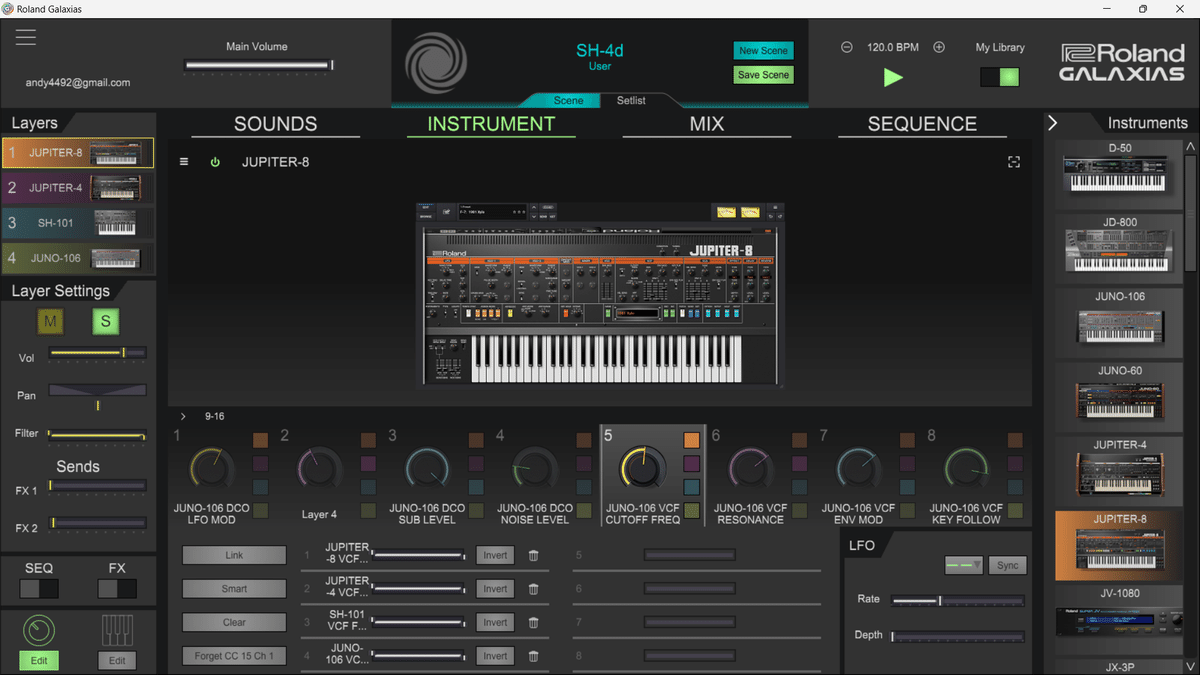Adjust the LFO Rate slider
1200x675 pixels.
pos(957,601)
